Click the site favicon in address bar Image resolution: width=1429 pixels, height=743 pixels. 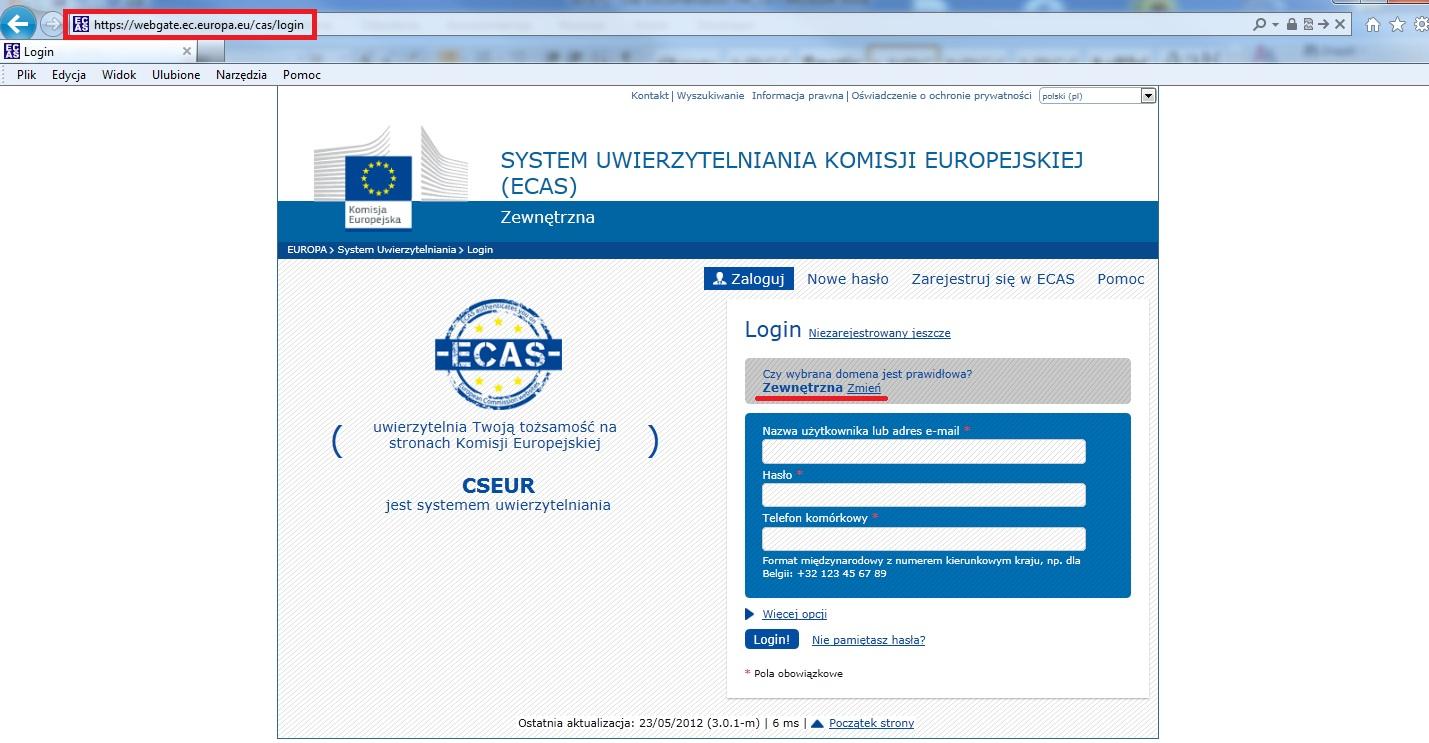[81, 25]
